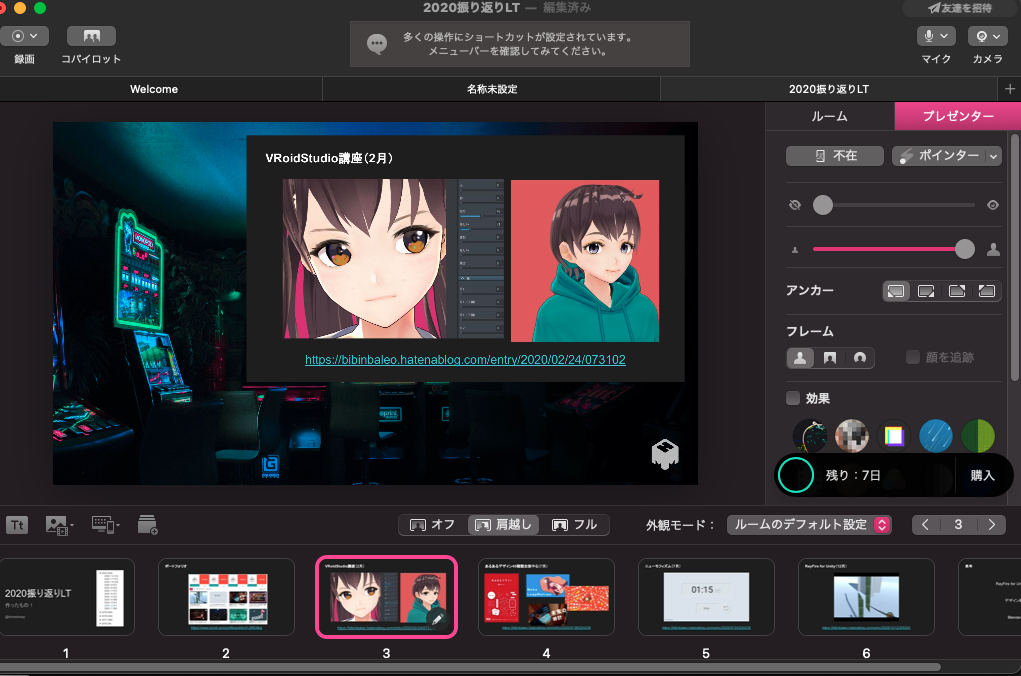Click the 購入 purchase button
Screen dimensions: 1021x676
pos(983,475)
